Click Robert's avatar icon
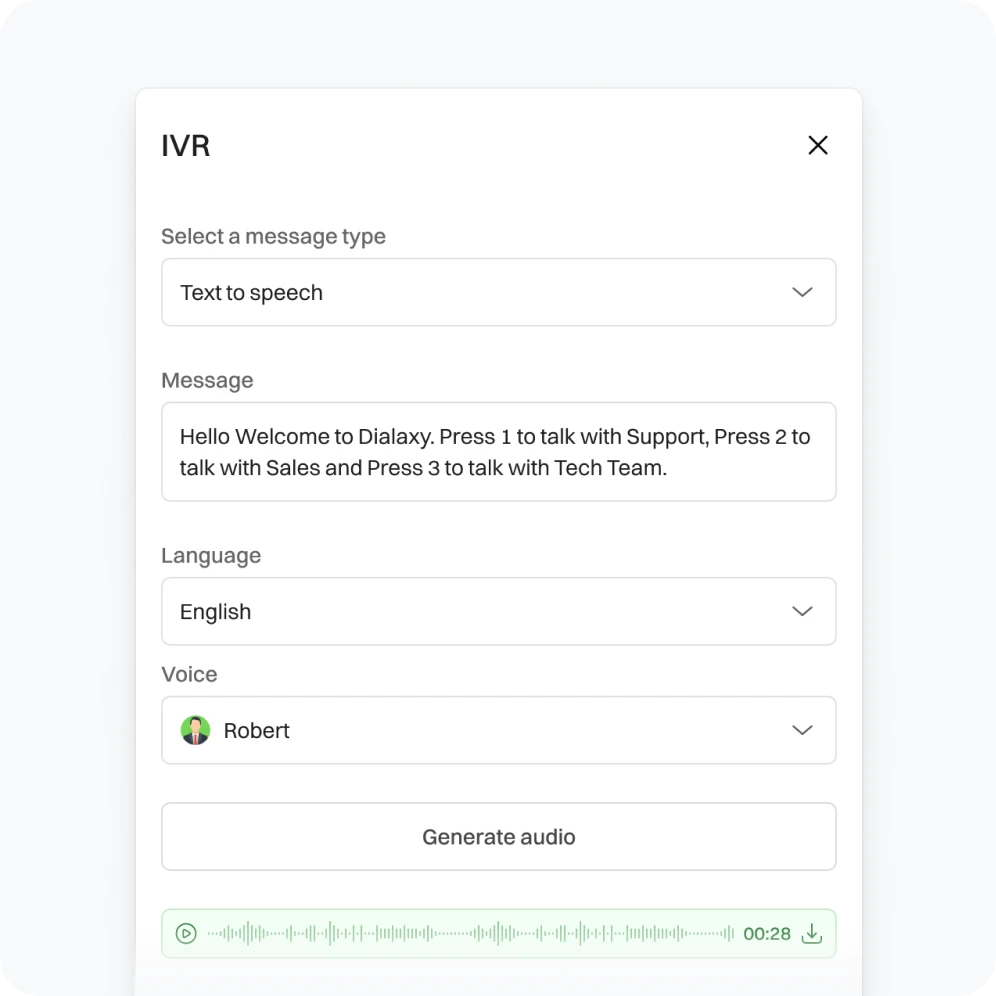Screen dimensions: 996x996 [196, 730]
